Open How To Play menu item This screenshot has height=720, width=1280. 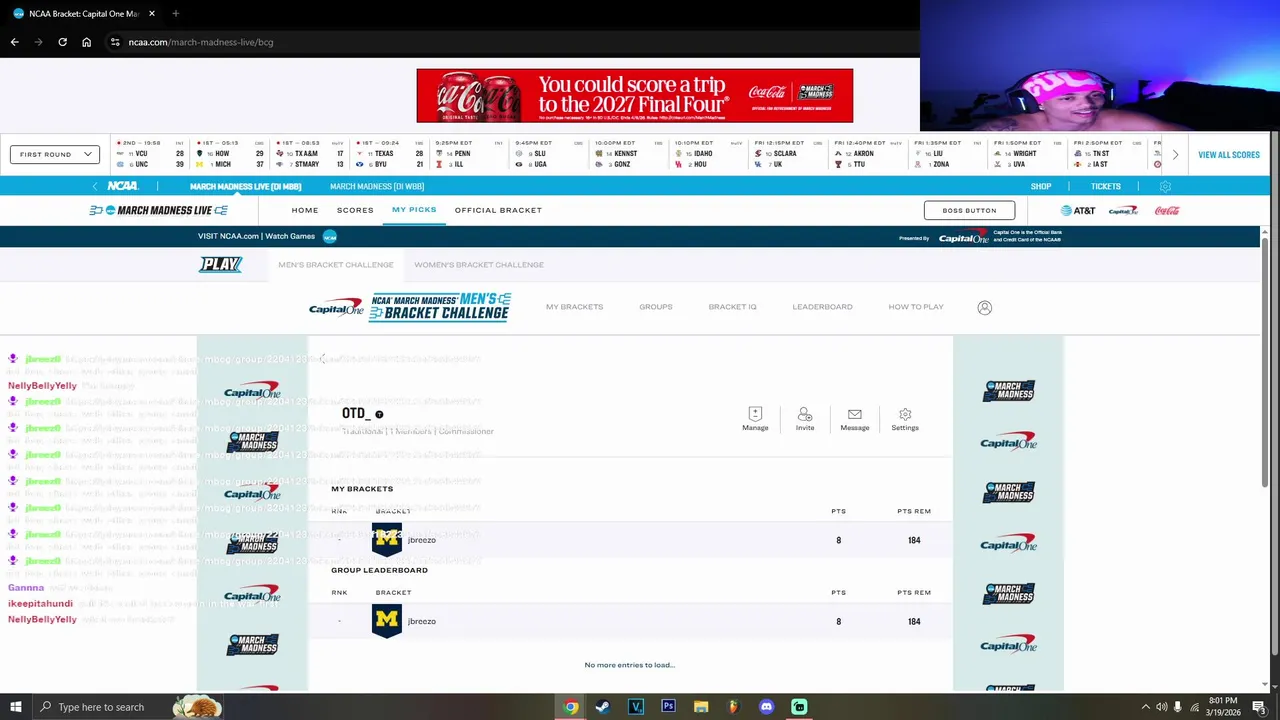pyautogui.click(x=916, y=307)
